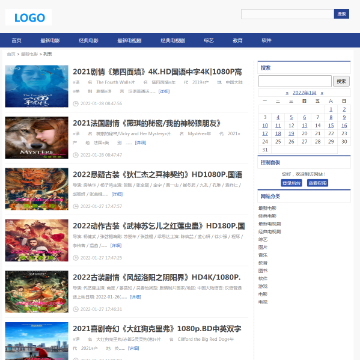This screenshot has width=360, height=360.
Task: Select date 18 in the calendar
Action: 278,134
